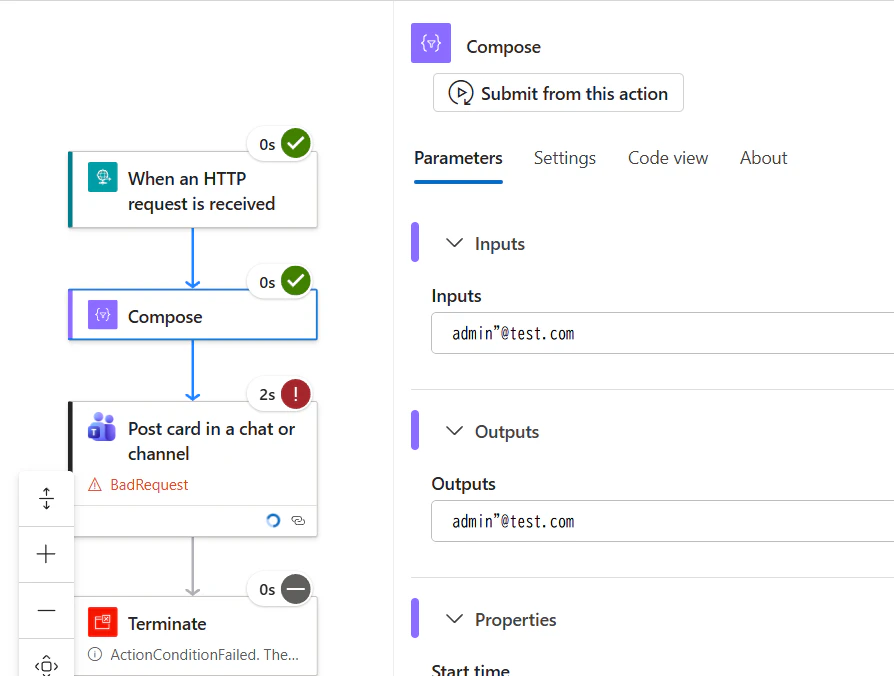Click the red Terminate action icon
The width and height of the screenshot is (894, 676).
(102, 623)
